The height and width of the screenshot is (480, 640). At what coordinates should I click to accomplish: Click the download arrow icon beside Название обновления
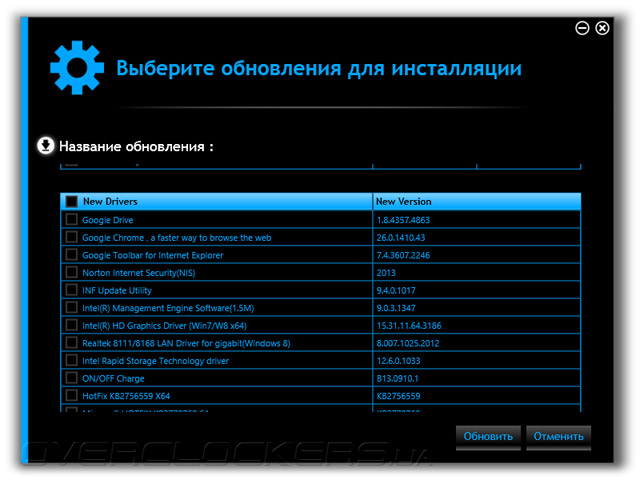coord(45,145)
